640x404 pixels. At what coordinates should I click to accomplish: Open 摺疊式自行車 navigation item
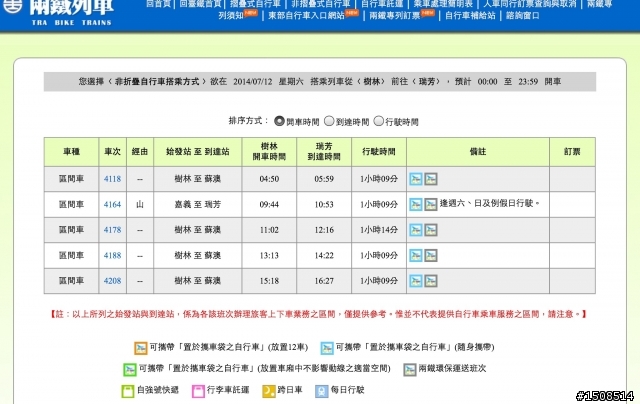(x=256, y=4)
